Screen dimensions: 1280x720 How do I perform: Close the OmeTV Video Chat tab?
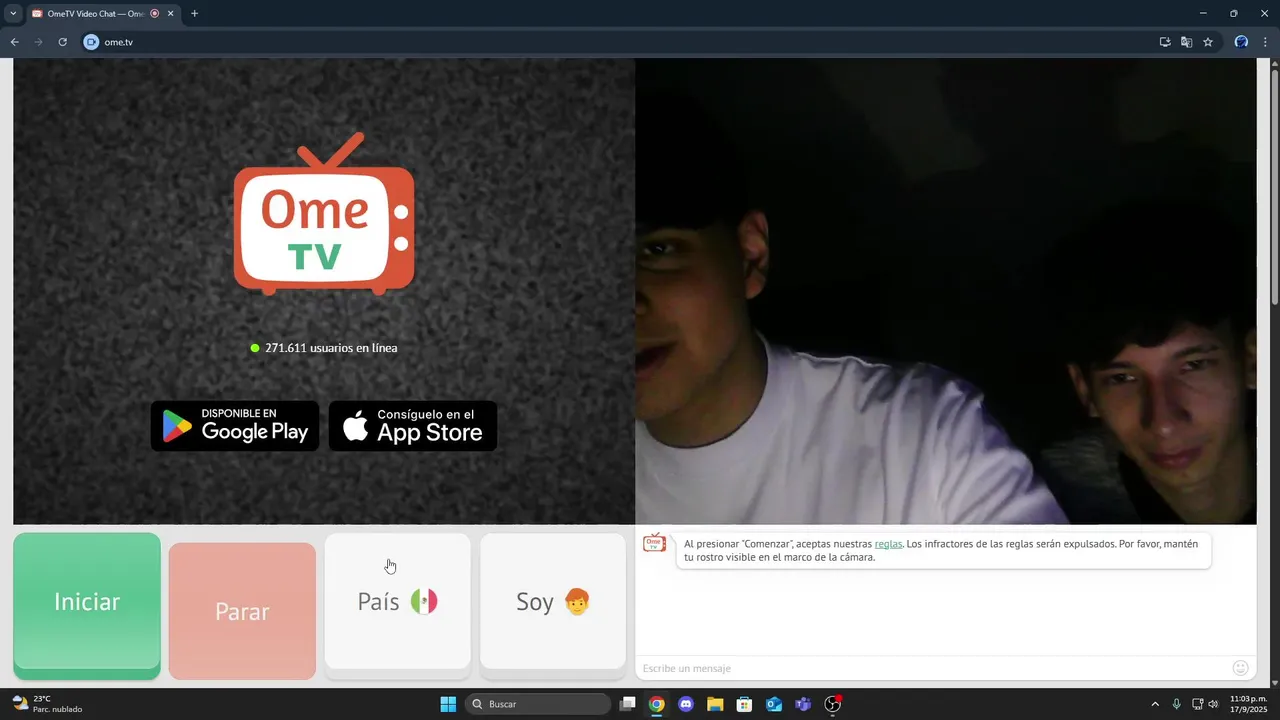(x=171, y=14)
